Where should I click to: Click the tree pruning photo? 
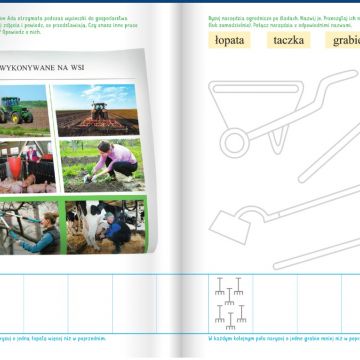point(30,228)
